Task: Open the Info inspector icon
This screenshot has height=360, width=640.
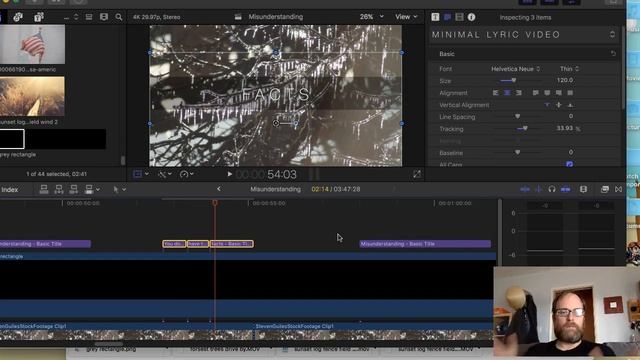Action: (471, 17)
